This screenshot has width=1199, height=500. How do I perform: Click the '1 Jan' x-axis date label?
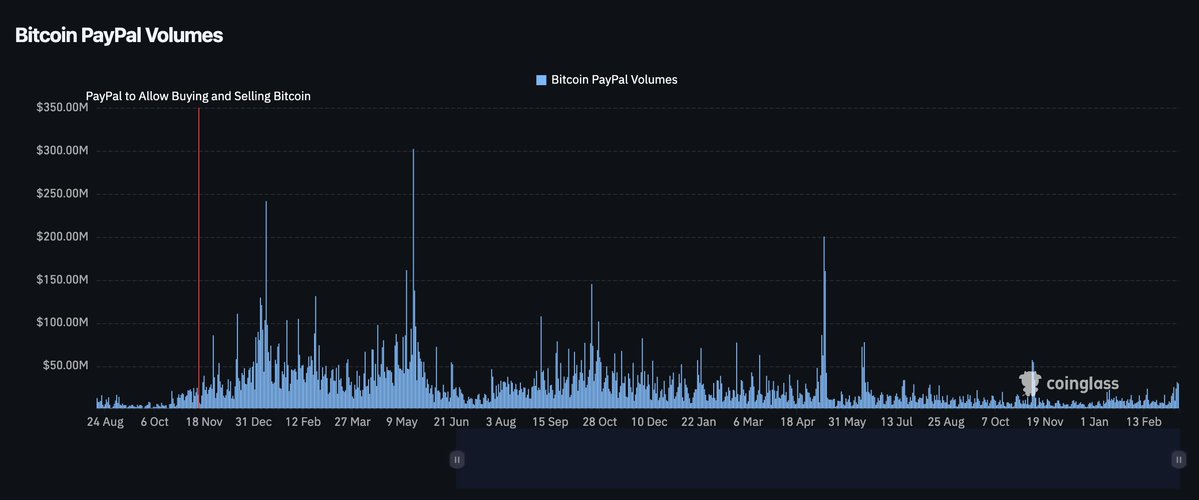[x=1093, y=422]
